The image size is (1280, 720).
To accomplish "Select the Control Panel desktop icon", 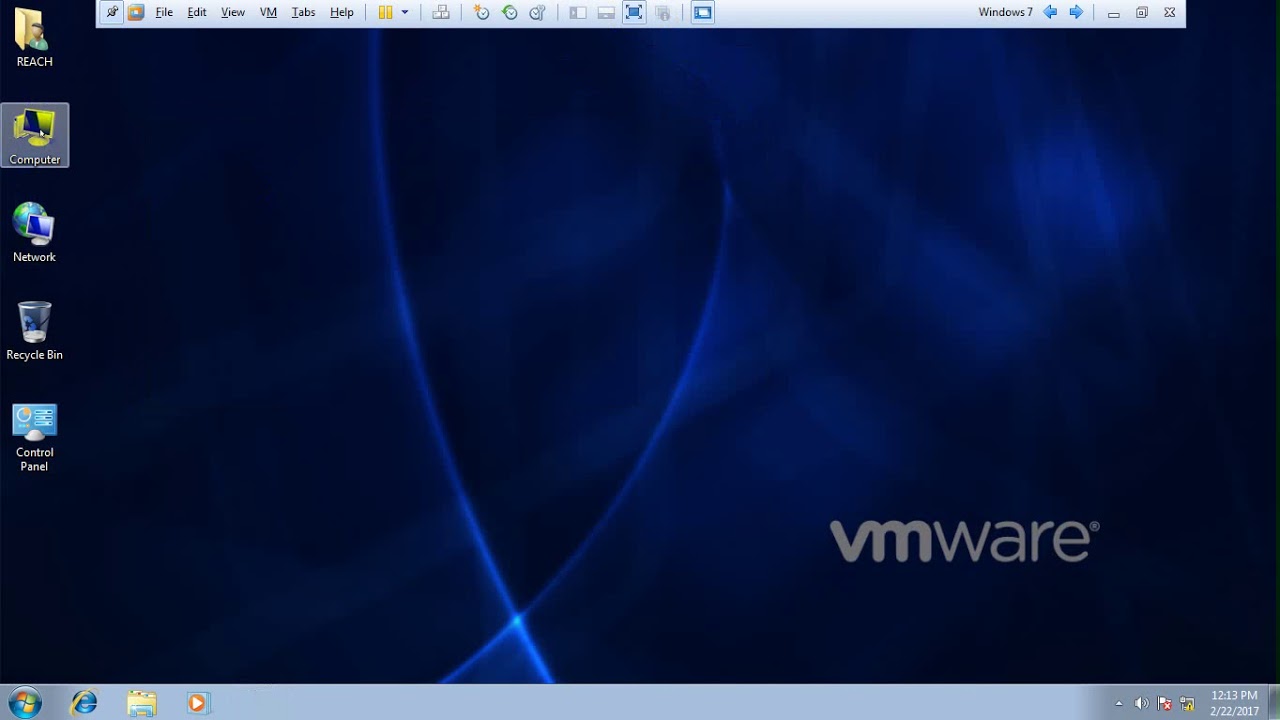I will tap(34, 437).
